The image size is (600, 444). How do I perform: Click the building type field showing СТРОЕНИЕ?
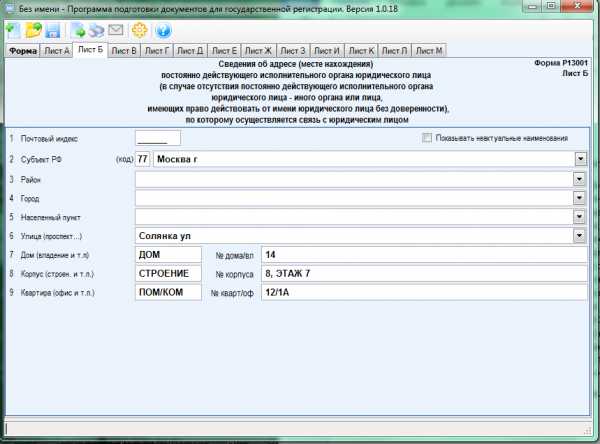pyautogui.click(x=168, y=274)
